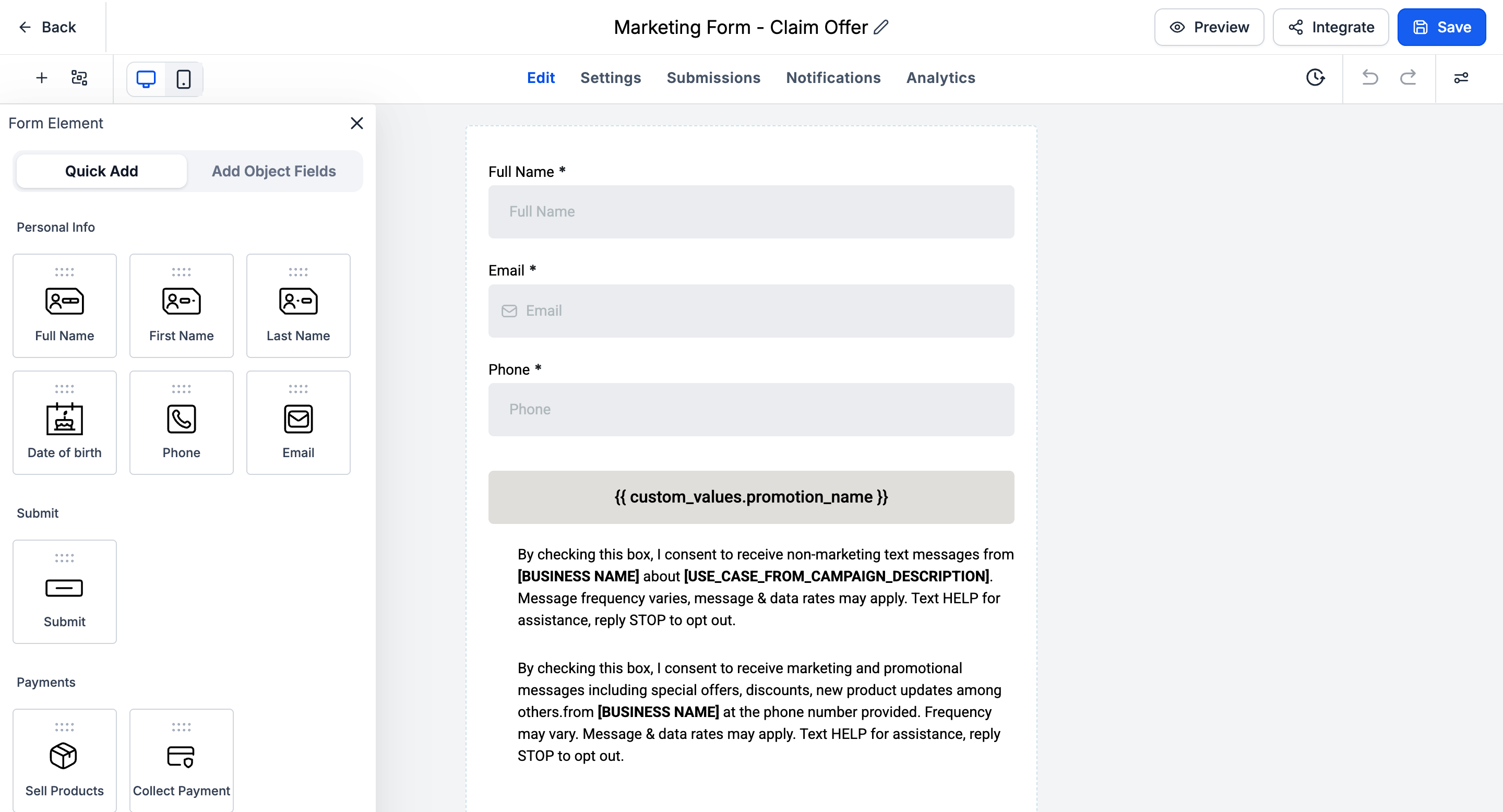Click the Preview button

(1209, 27)
